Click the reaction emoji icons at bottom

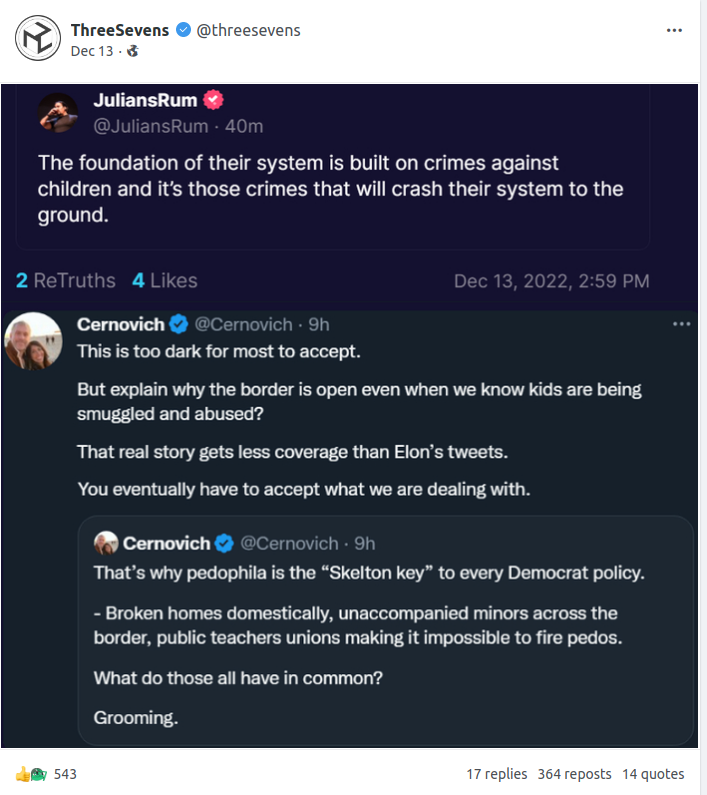tap(31, 774)
